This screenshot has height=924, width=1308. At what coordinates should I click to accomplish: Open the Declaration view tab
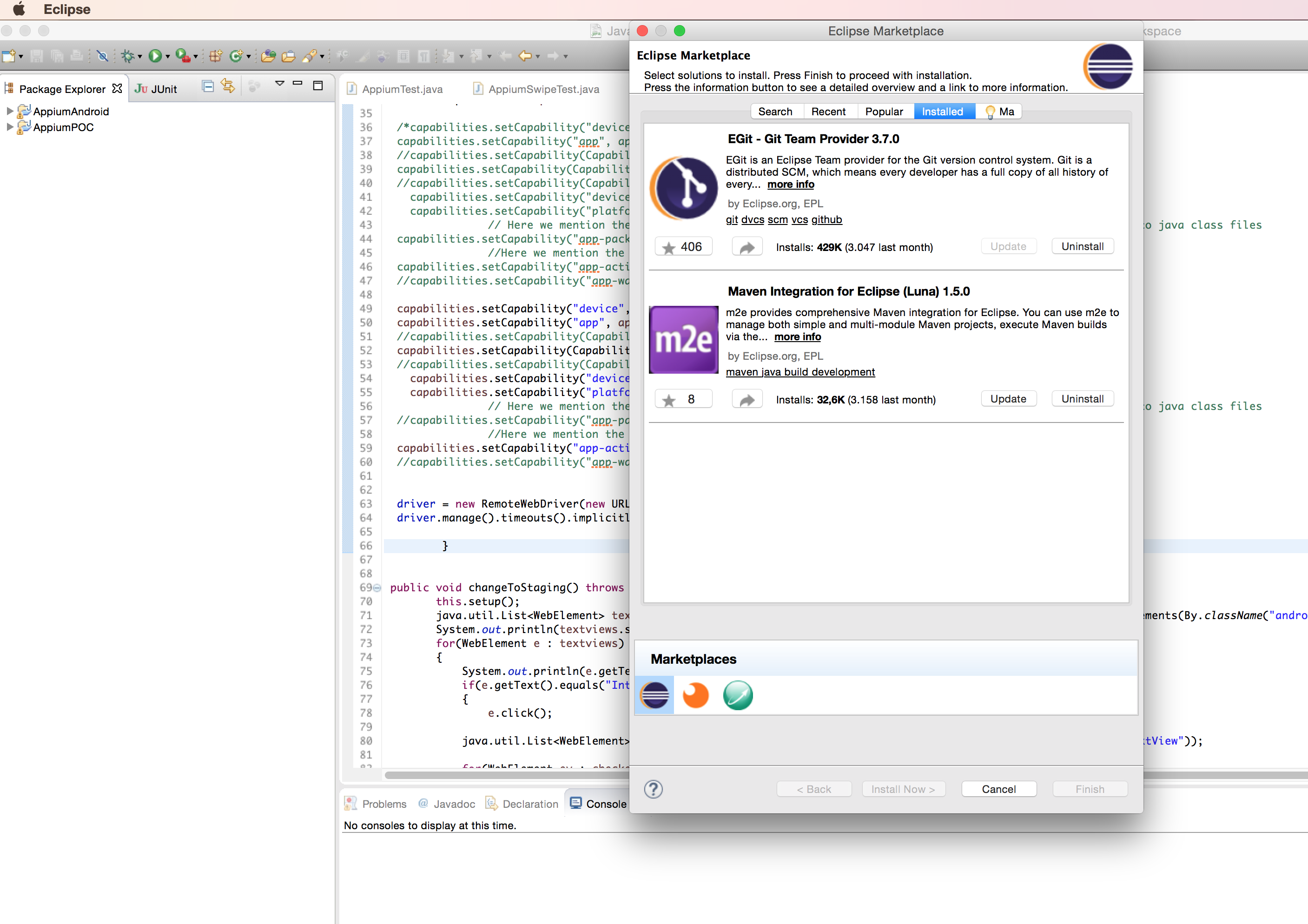click(522, 804)
